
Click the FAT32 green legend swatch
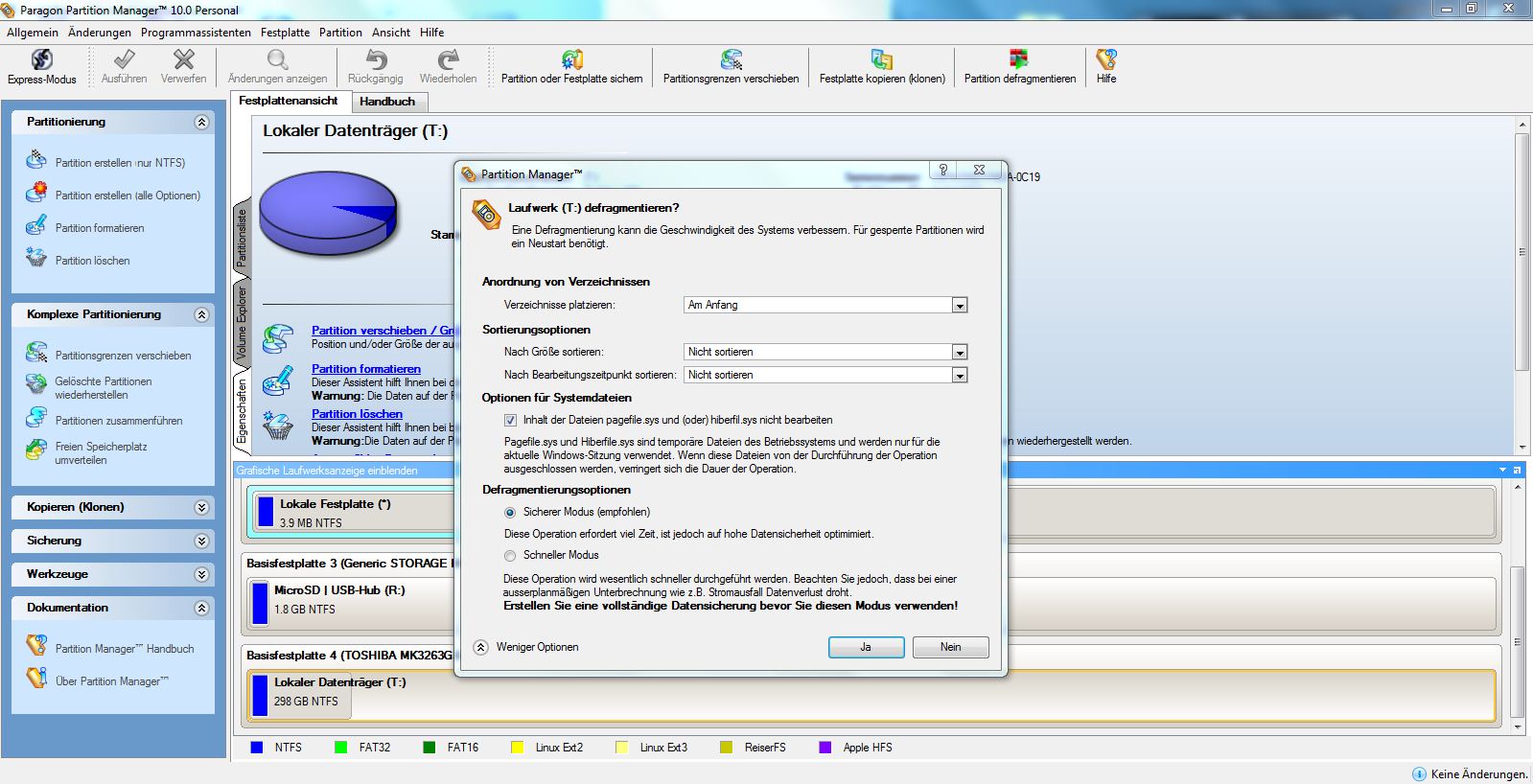coord(340,747)
